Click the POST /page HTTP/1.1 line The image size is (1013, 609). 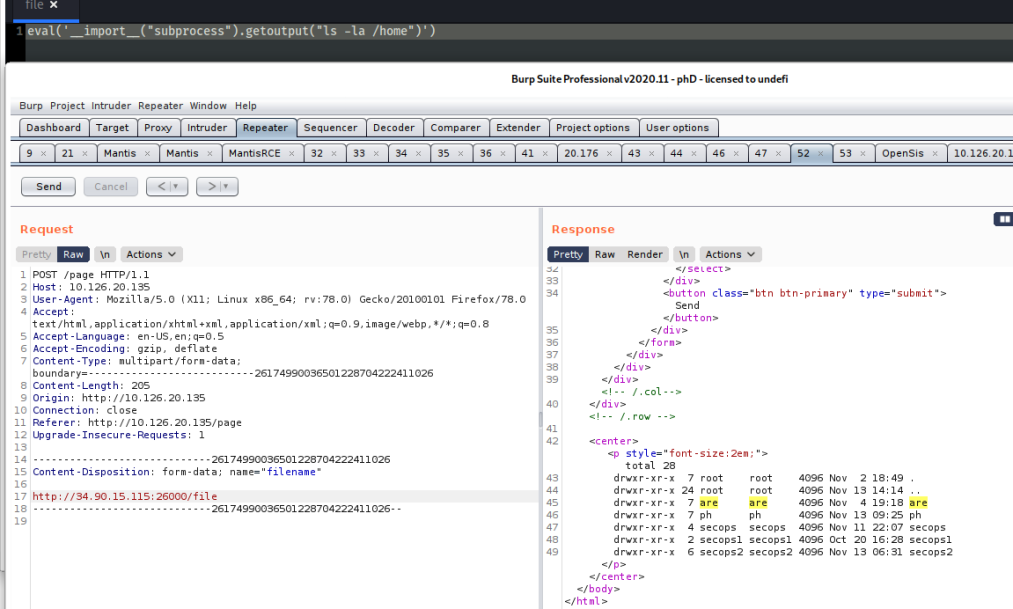90,274
